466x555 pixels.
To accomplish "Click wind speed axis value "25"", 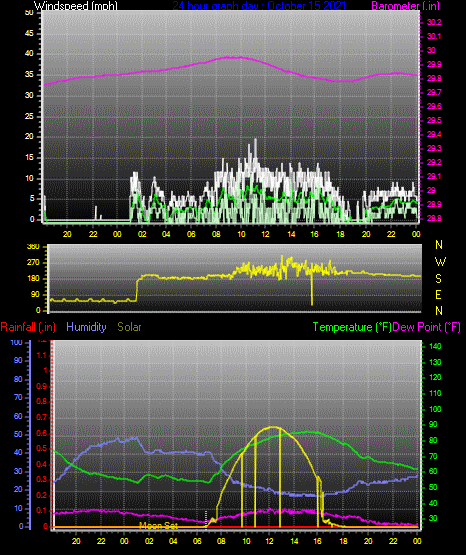I will click(x=29, y=116).
